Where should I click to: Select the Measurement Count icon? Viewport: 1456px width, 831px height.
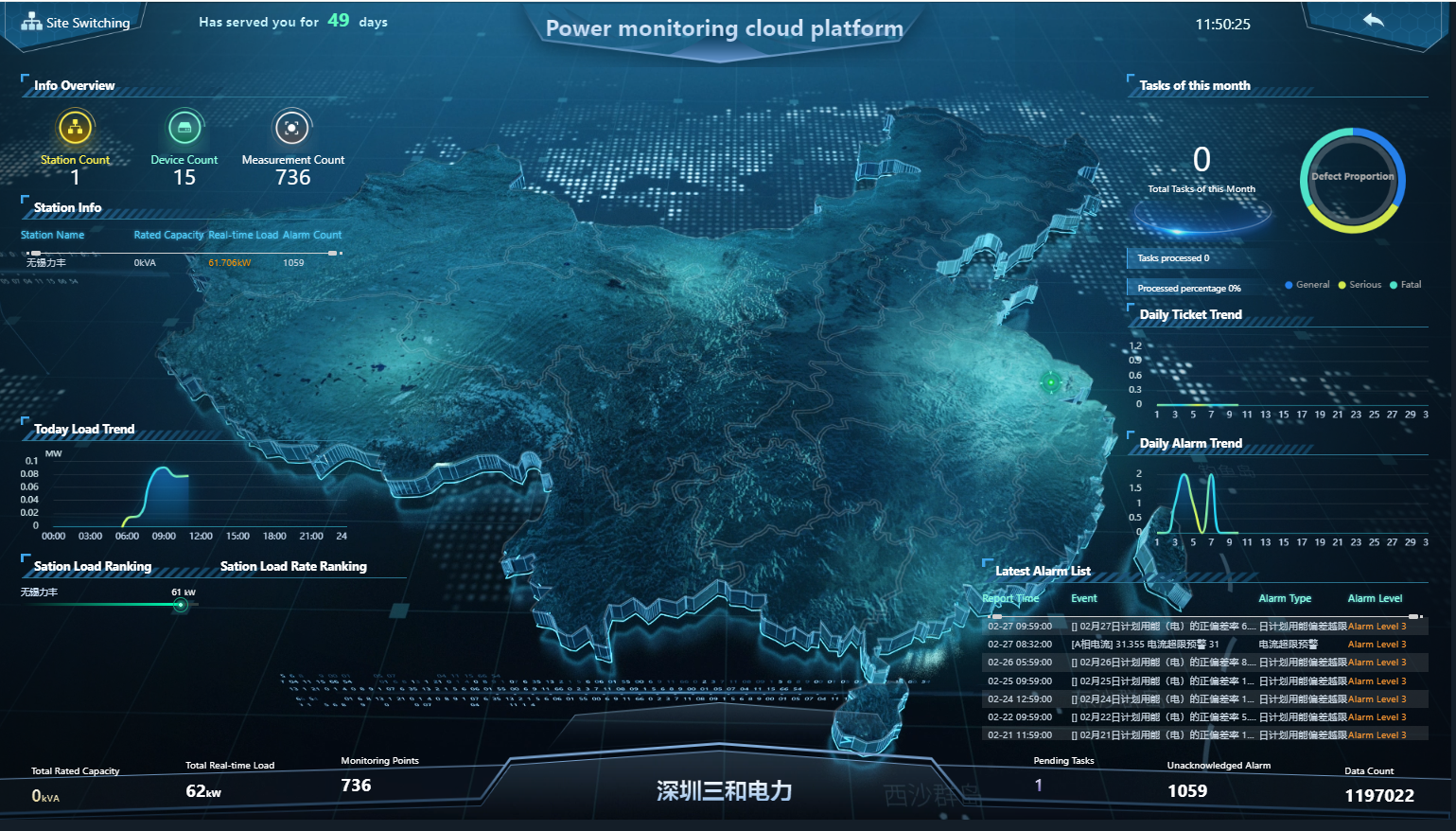292,127
